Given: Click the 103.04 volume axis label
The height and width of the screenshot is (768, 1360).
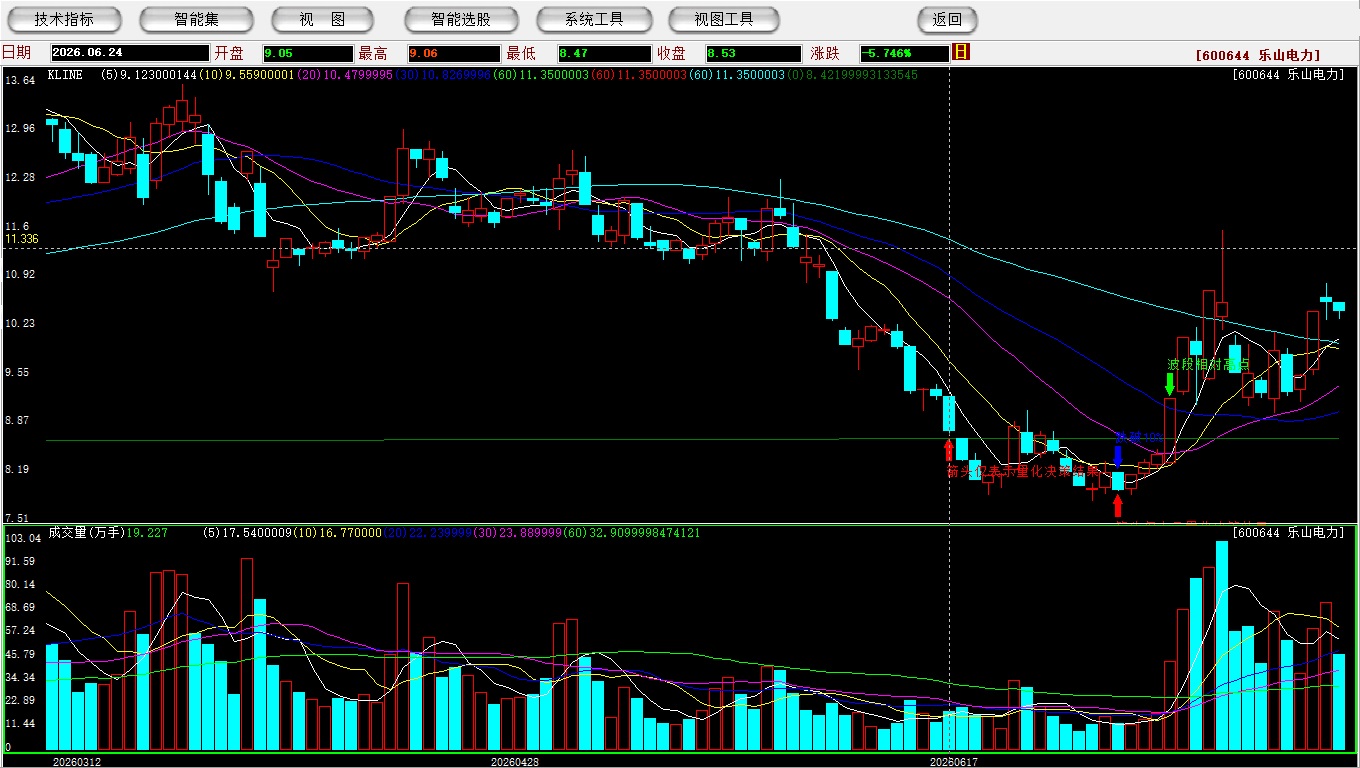Looking at the screenshot, I should [22, 538].
